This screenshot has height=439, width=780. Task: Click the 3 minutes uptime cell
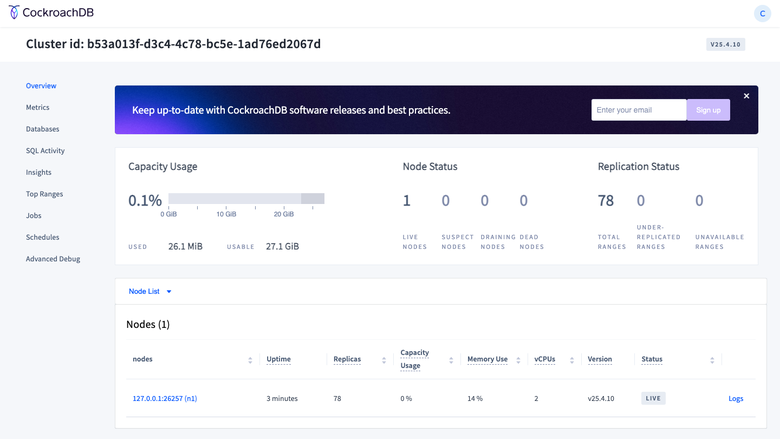pyautogui.click(x=282, y=398)
